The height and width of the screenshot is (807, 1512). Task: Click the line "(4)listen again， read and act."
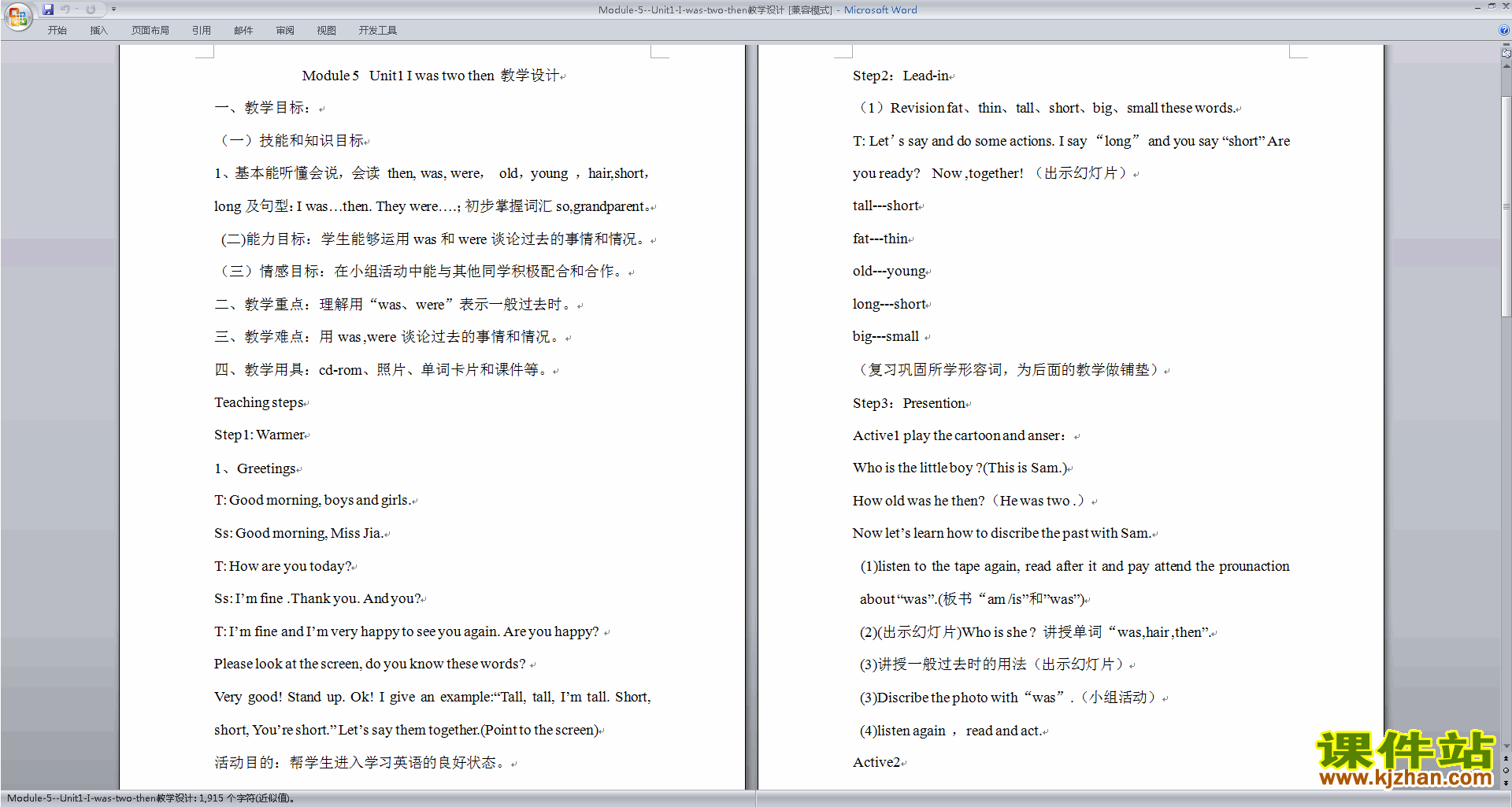pyautogui.click(x=951, y=731)
